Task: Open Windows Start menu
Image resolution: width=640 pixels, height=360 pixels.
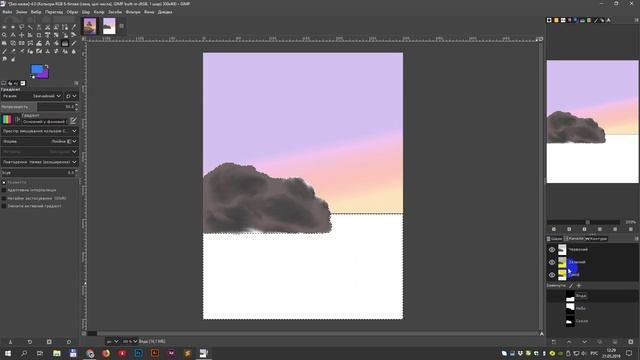Action: pos(7,353)
